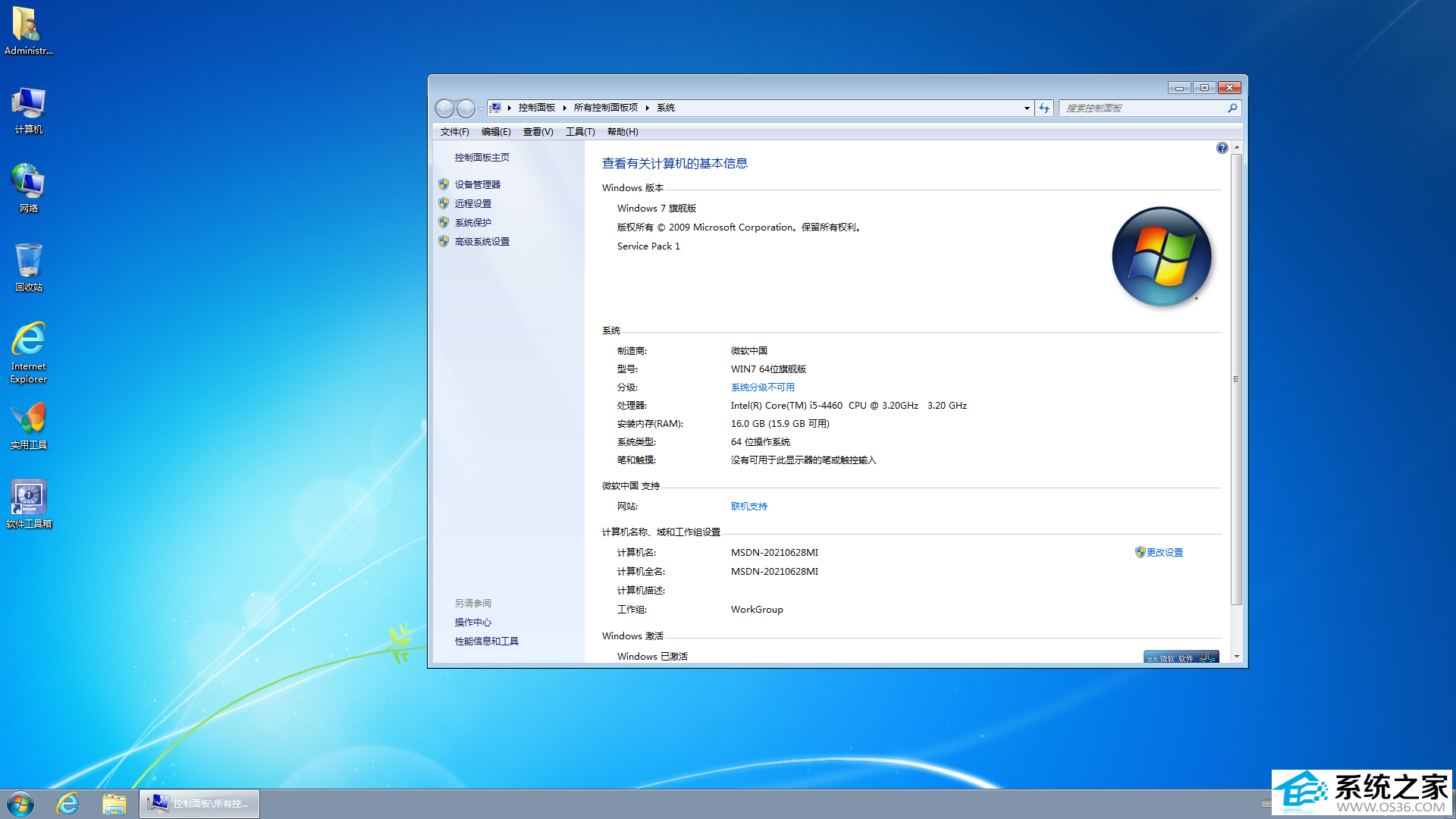Click the Windows 已激活 text
The height and width of the screenshot is (819, 1456).
[x=652, y=657]
